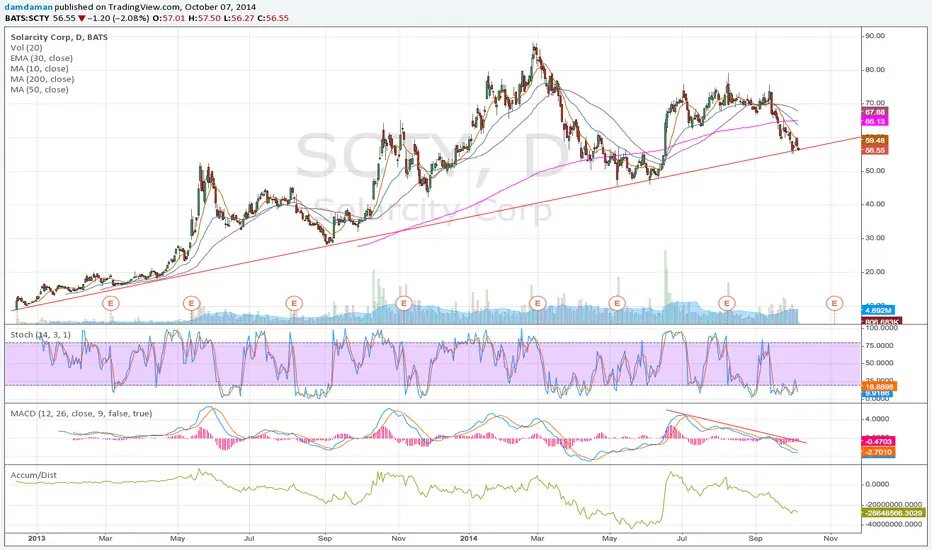Click the orange 18.8896 stochastic value tag

879,386
